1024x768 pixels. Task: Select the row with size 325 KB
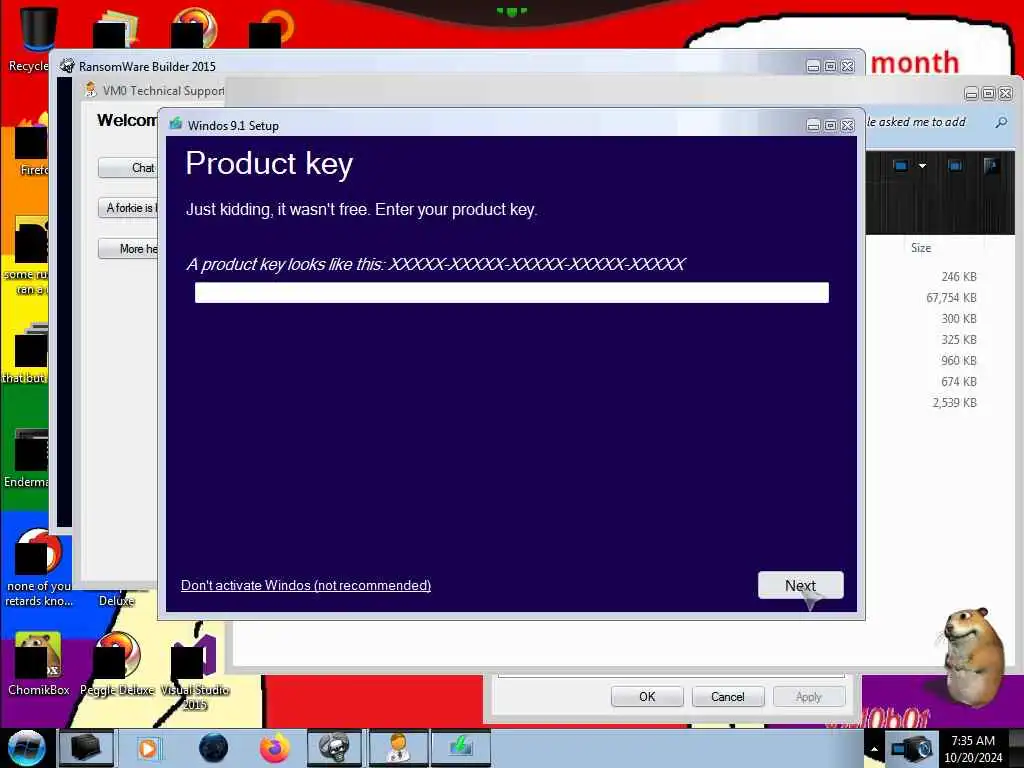coord(958,340)
